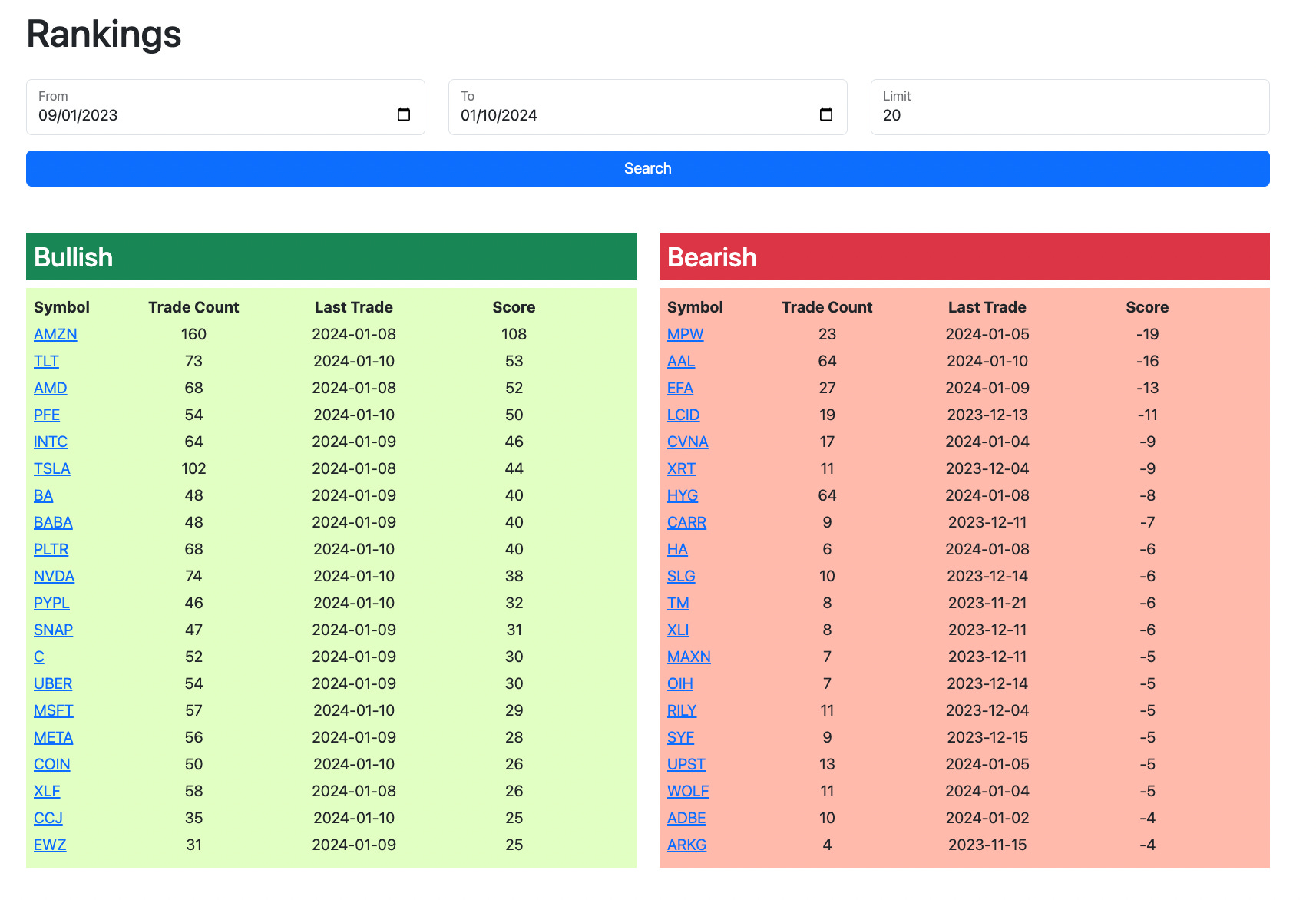The image size is (1316, 900).
Task: Open the MSFT symbol link
Action: 53,710
